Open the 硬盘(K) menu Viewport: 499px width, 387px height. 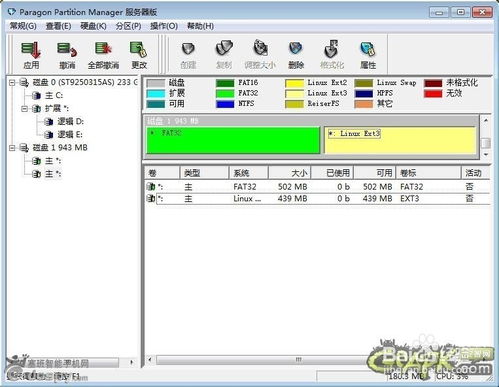coord(93,26)
